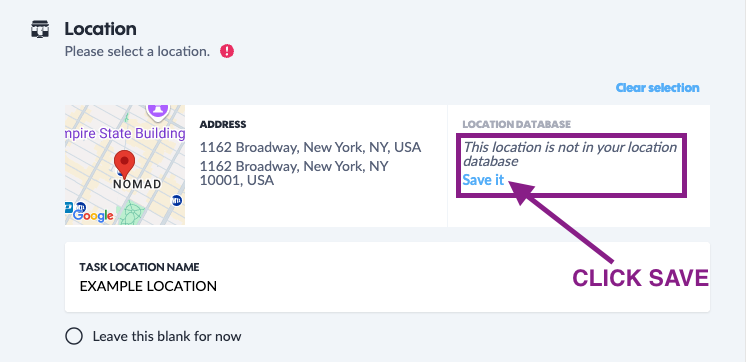Click the blue subway icon near NOMAD
The width and height of the screenshot is (746, 362).
(x=177, y=200)
